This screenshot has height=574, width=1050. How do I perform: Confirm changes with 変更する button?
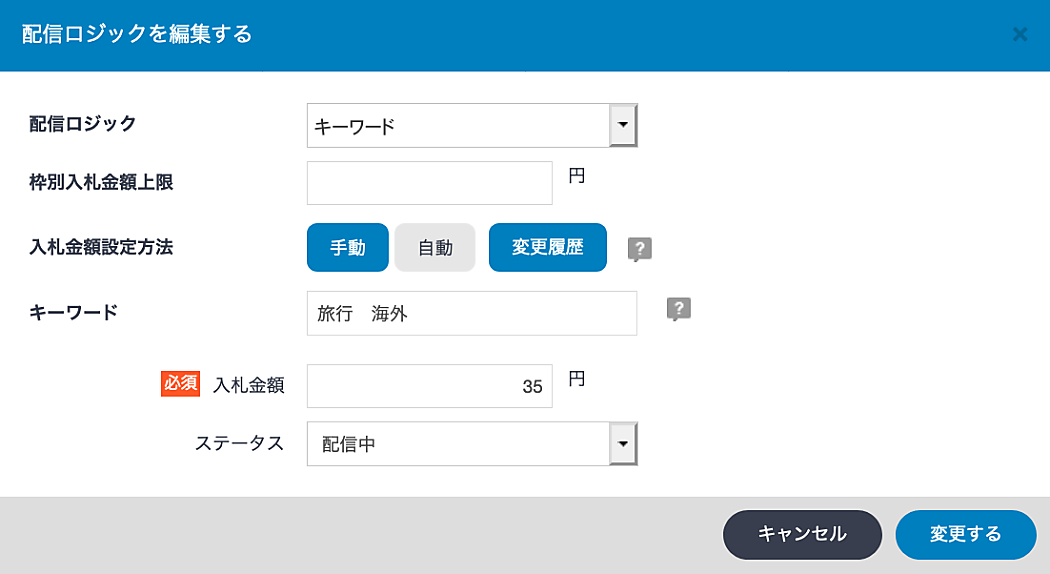coord(965,535)
